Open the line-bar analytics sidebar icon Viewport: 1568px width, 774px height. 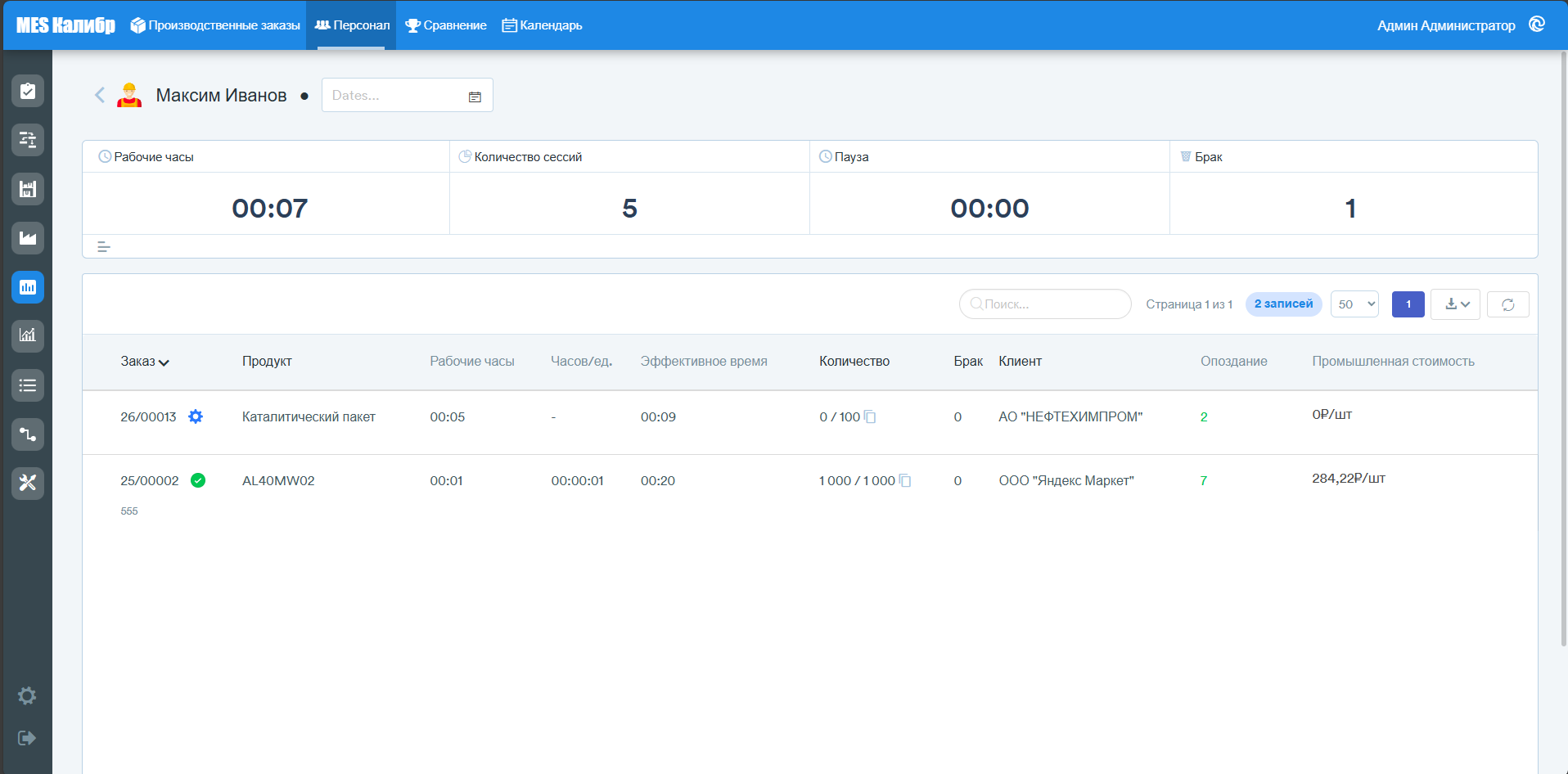click(28, 335)
